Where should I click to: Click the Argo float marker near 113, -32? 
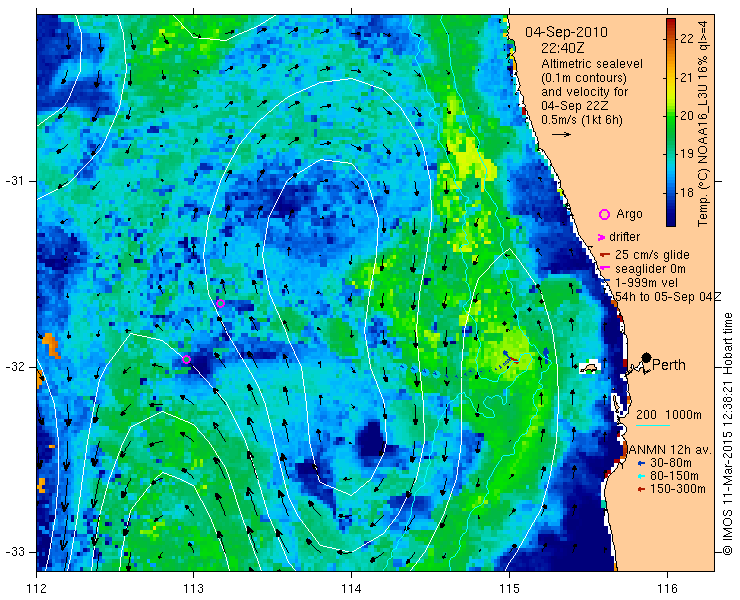[x=186, y=359]
